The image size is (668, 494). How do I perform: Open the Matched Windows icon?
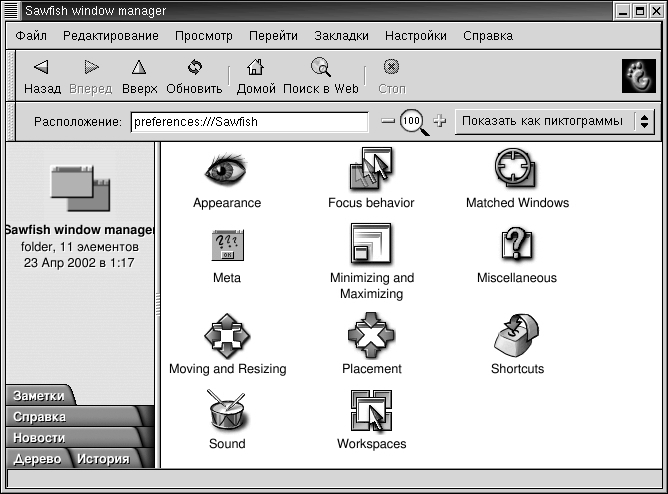click(x=517, y=170)
